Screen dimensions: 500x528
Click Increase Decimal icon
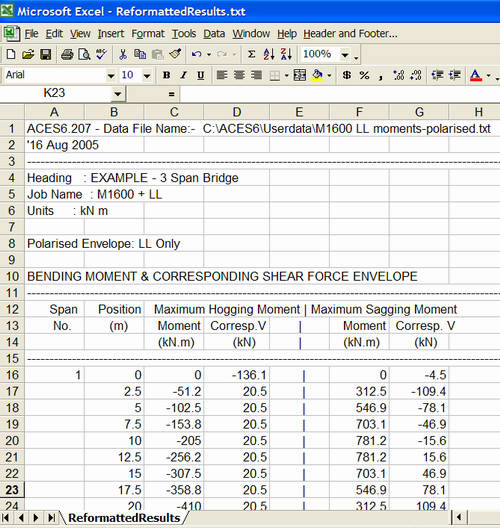pyautogui.click(x=398, y=75)
